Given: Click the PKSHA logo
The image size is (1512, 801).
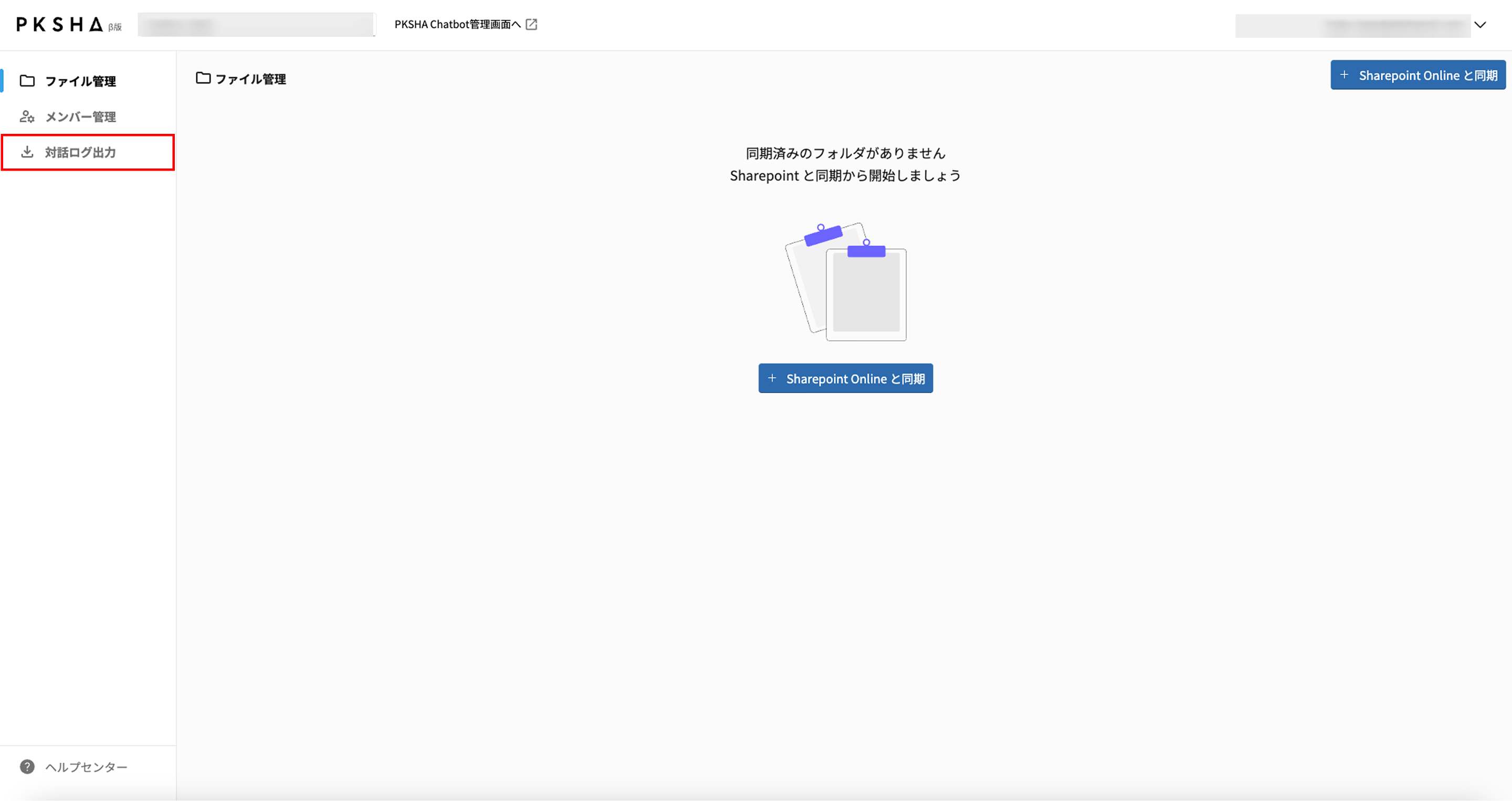Looking at the screenshot, I should pos(59,24).
